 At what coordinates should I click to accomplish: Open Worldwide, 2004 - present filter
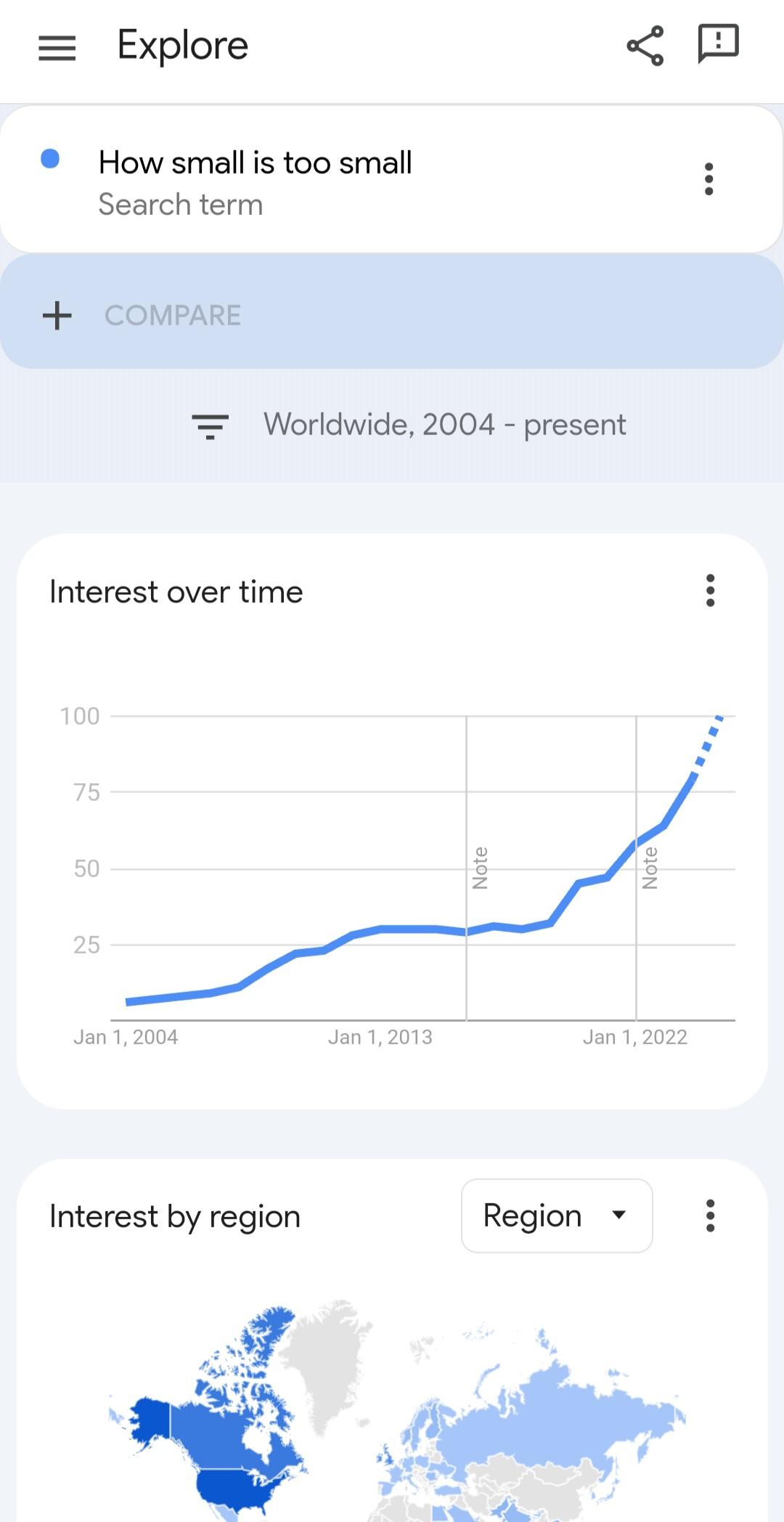[444, 425]
